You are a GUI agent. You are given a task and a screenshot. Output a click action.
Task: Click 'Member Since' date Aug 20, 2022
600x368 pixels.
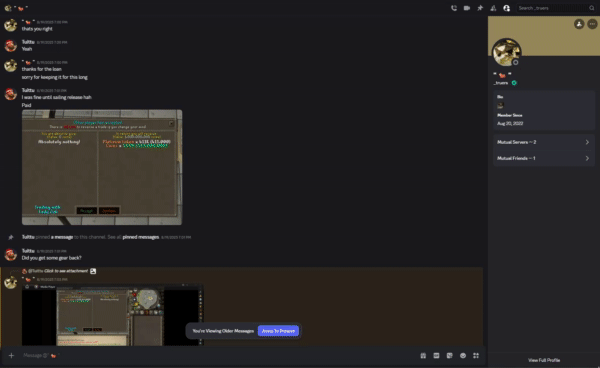(x=510, y=123)
